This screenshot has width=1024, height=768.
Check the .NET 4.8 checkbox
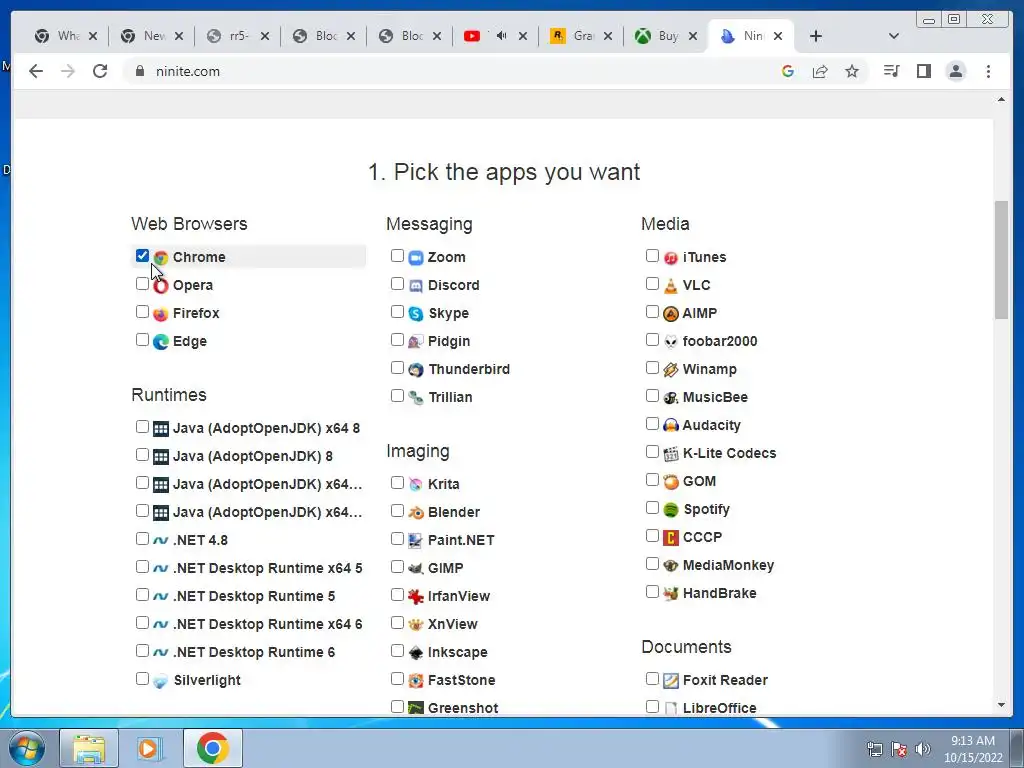(x=142, y=538)
